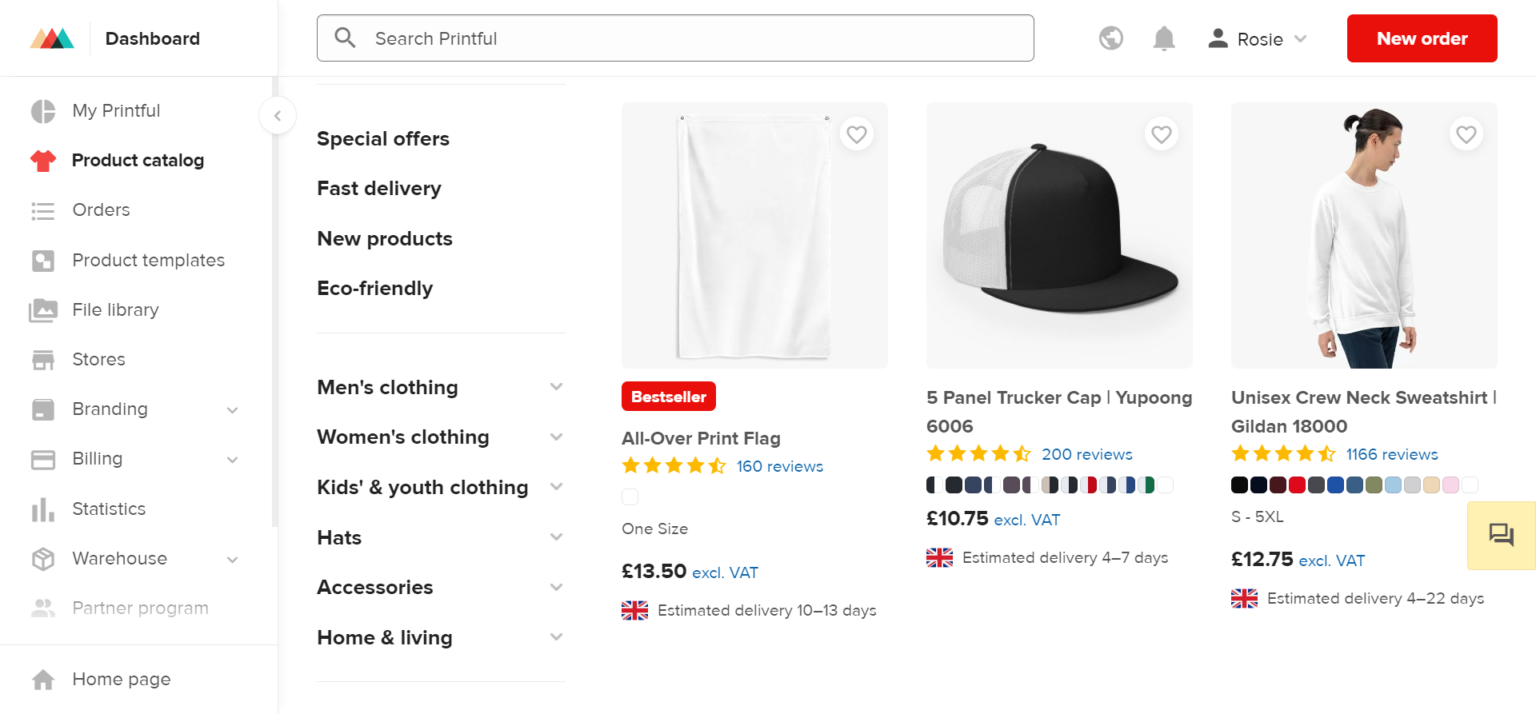Screen dimensions: 1536x714
Task: Add the Yupoong trucker cap to favorites
Action: tap(1161, 133)
